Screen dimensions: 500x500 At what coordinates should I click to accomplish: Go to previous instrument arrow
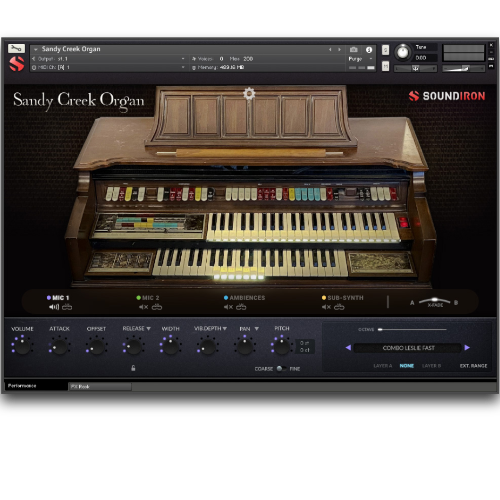click(x=330, y=50)
